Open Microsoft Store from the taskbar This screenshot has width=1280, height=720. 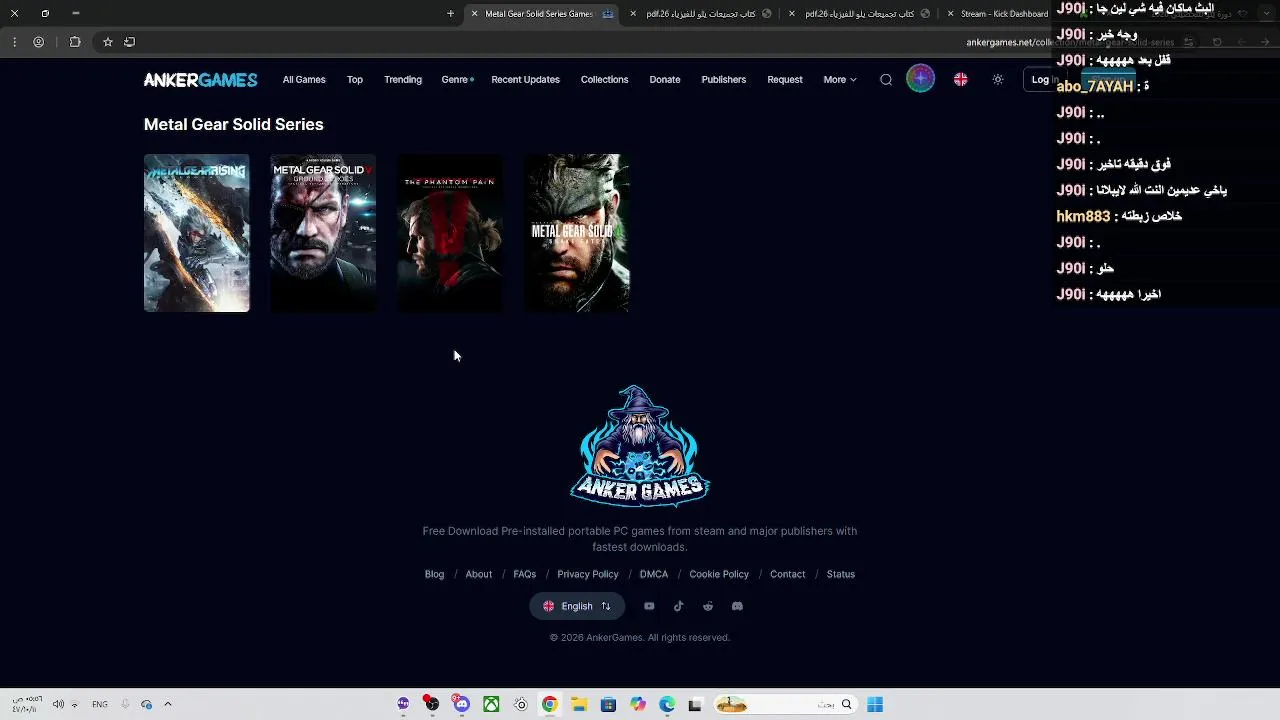608,705
